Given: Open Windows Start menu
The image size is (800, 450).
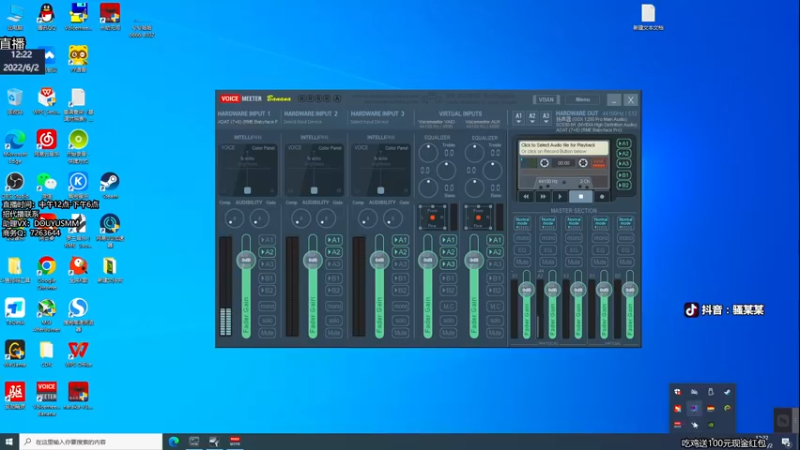Looking at the screenshot, I should tap(9, 441).
